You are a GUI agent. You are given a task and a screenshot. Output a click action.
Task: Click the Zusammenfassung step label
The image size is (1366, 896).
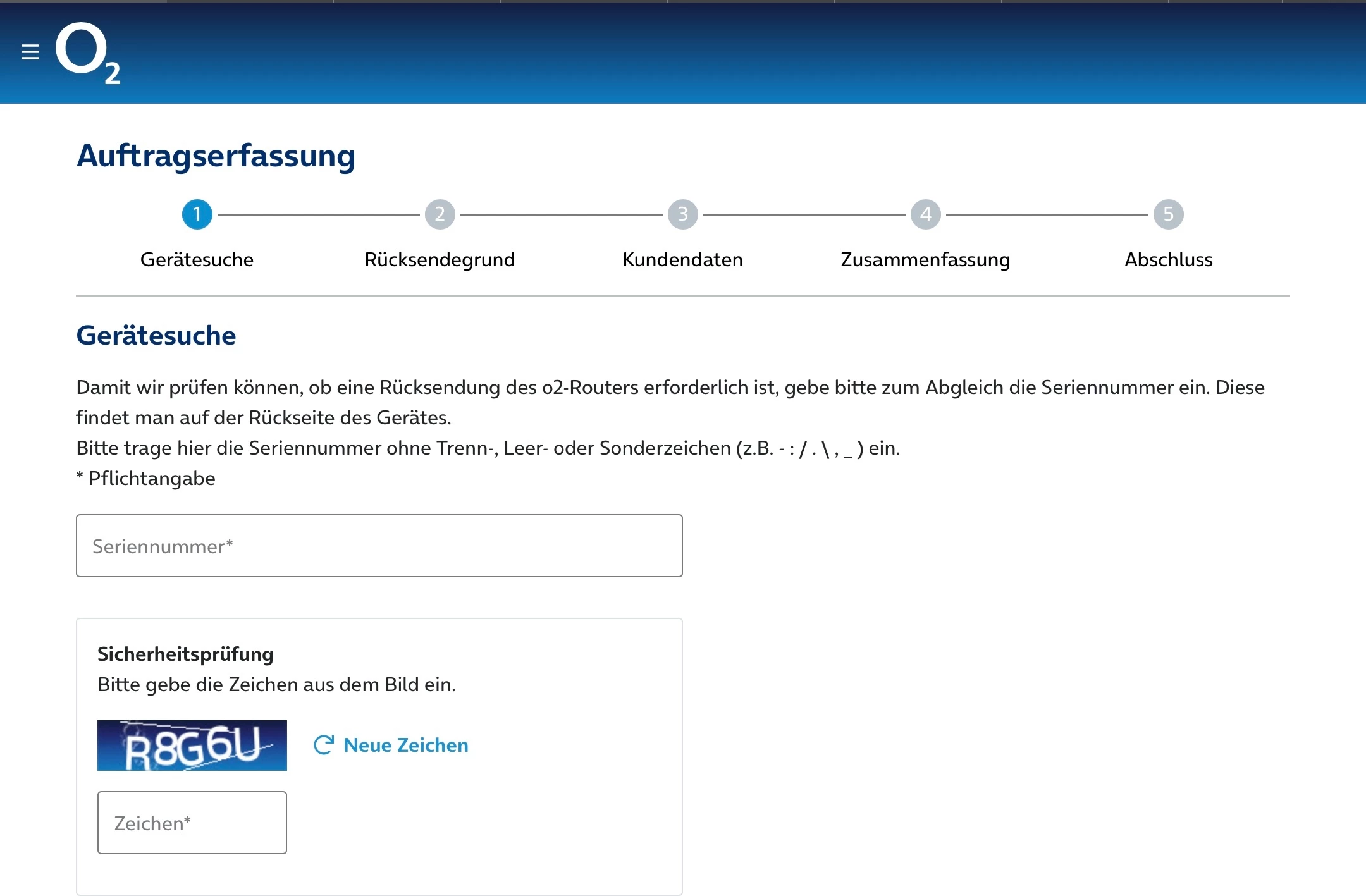click(x=925, y=259)
